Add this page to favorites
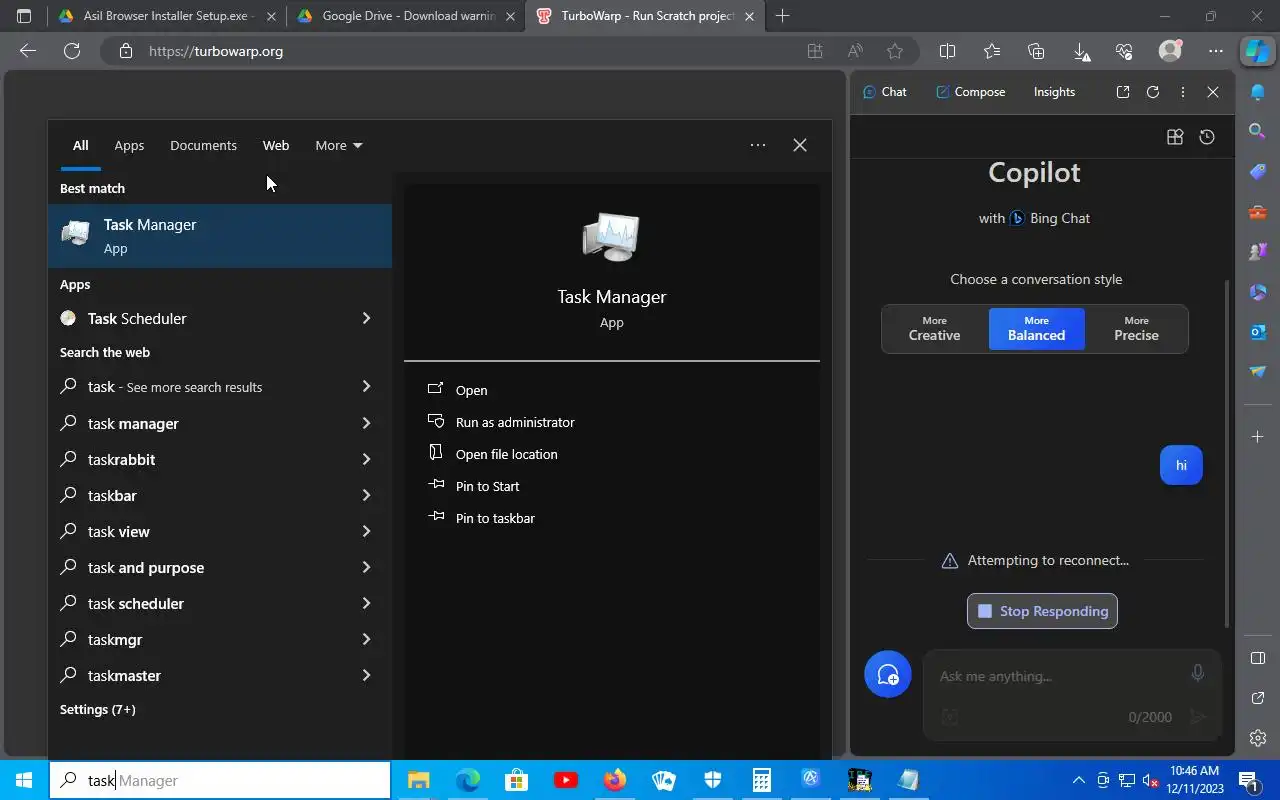The width and height of the screenshot is (1280, 800). click(895, 51)
